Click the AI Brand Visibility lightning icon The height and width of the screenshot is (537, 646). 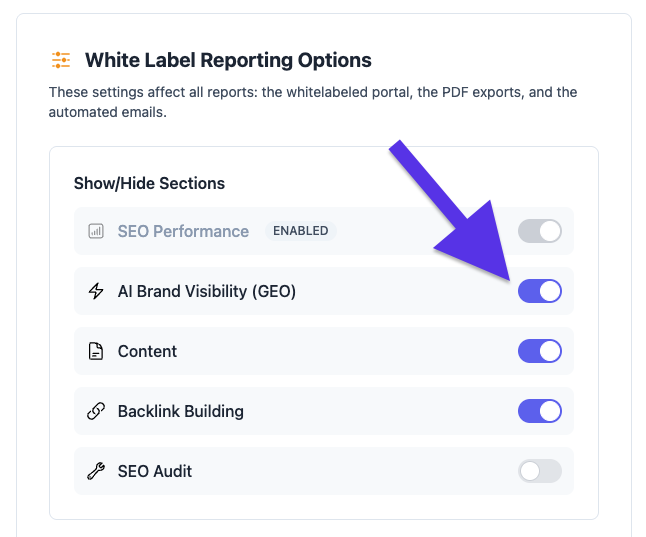[96, 291]
